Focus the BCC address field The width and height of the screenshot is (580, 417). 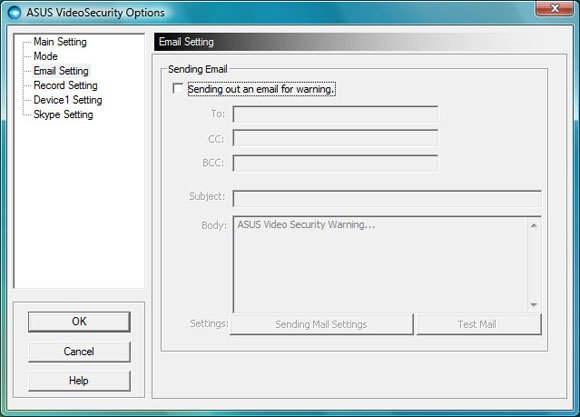click(335, 163)
